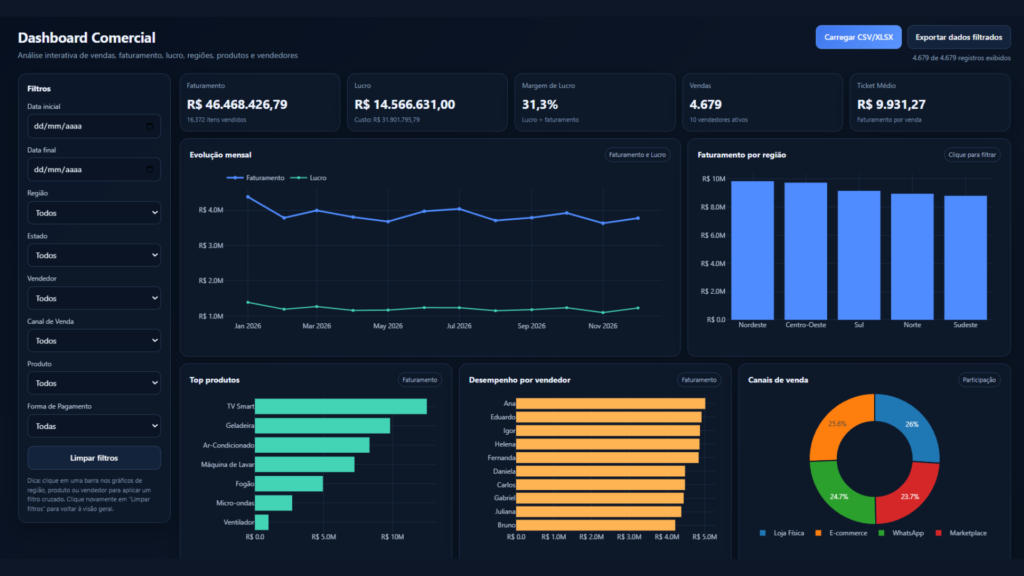The height and width of the screenshot is (576, 1024).
Task: Click the Nordeste region bar
Action: click(752, 251)
